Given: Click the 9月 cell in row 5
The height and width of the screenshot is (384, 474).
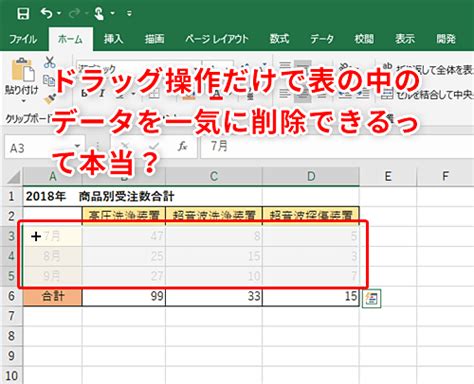Looking at the screenshot, I should 53,276.
